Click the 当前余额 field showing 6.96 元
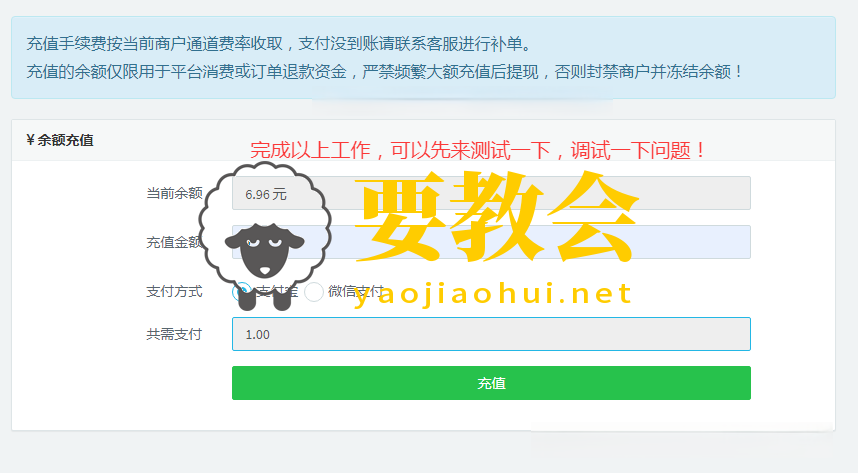Viewport: 858px width, 473px height. [491, 193]
